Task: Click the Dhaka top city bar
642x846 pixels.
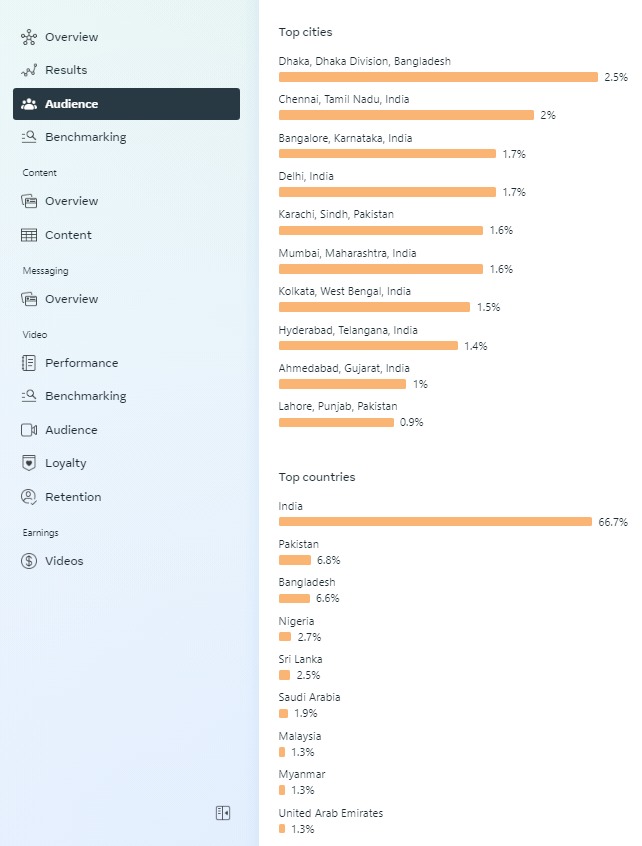Action: pos(438,77)
